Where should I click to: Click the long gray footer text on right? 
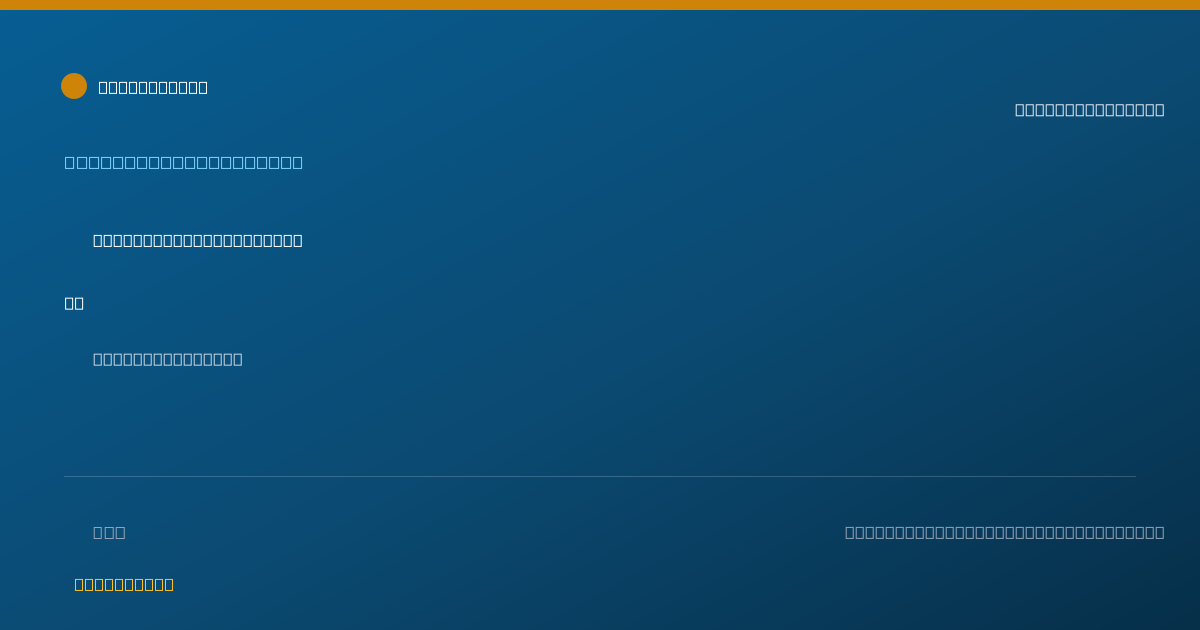pyautogui.click(x=1004, y=532)
